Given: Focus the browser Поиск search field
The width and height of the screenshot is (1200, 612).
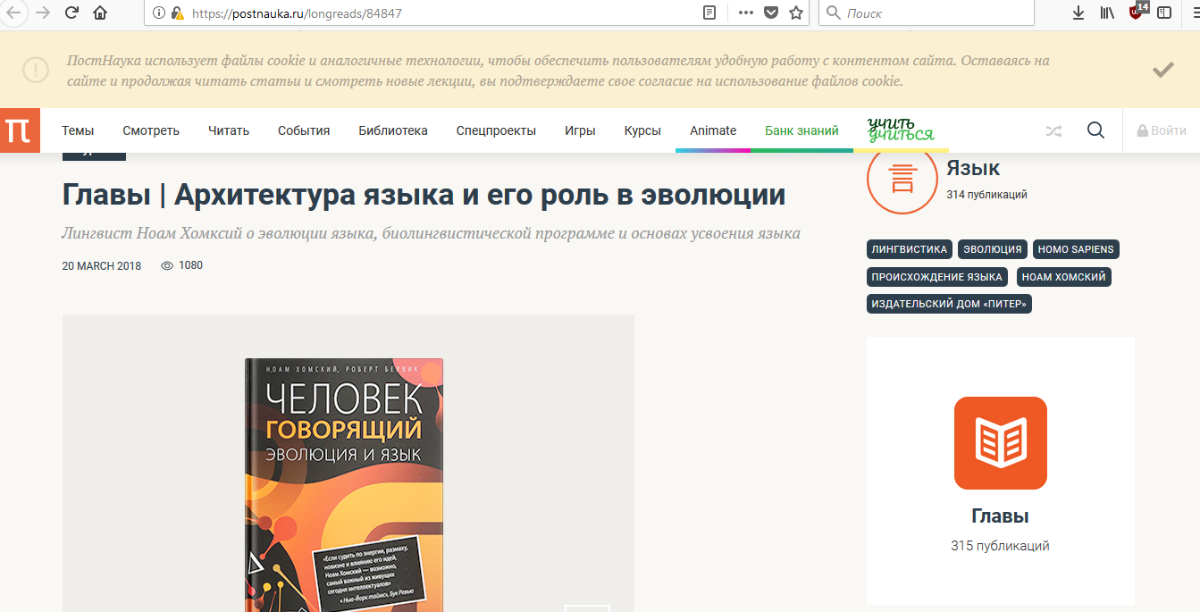Looking at the screenshot, I should pyautogui.click(x=935, y=13).
